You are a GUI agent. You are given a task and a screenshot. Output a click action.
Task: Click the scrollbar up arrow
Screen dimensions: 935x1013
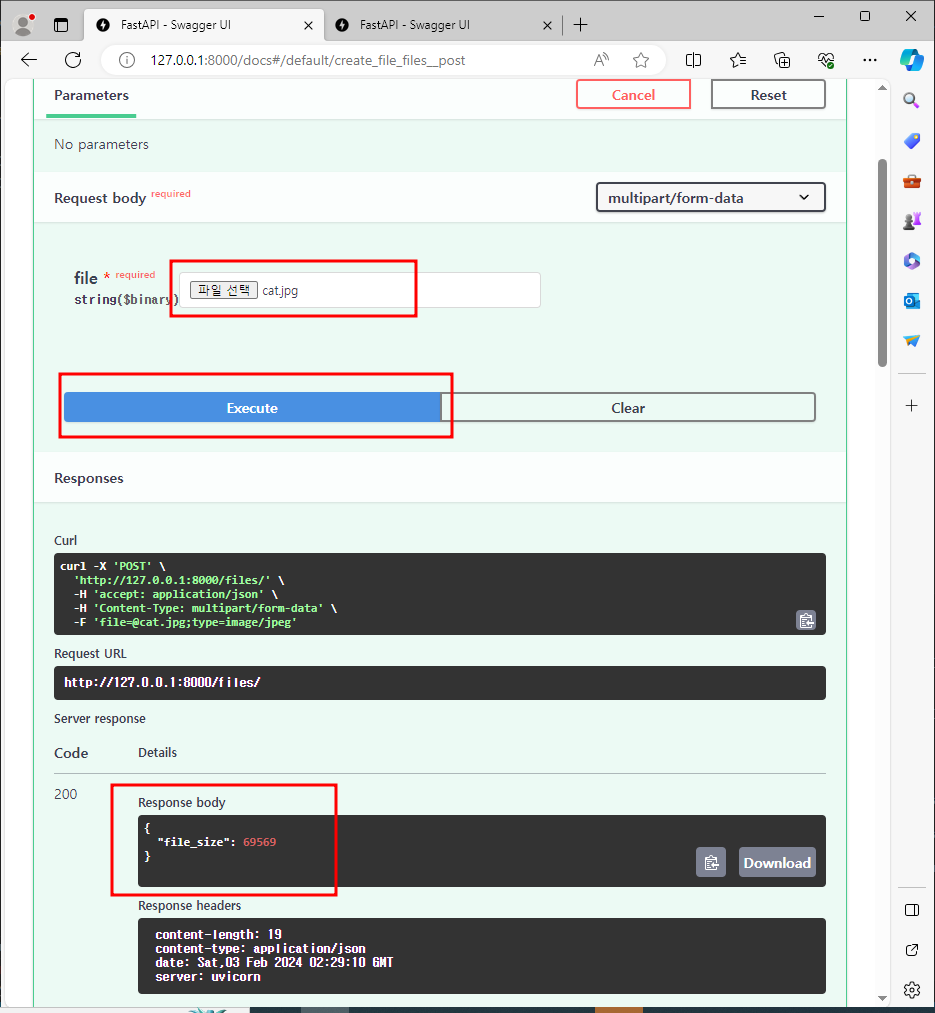tap(882, 88)
